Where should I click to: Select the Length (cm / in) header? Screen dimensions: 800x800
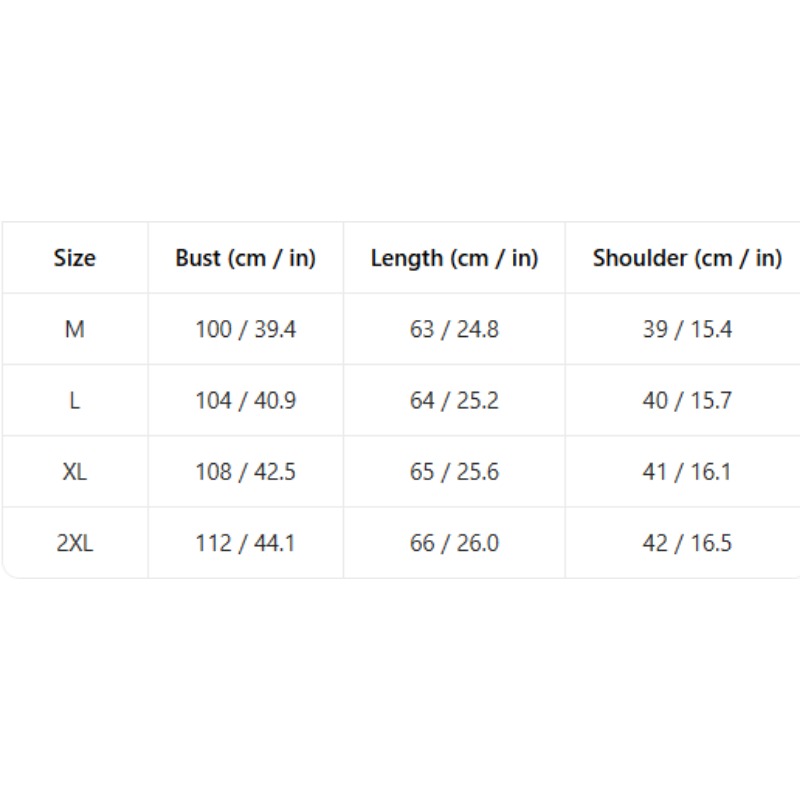tap(454, 258)
